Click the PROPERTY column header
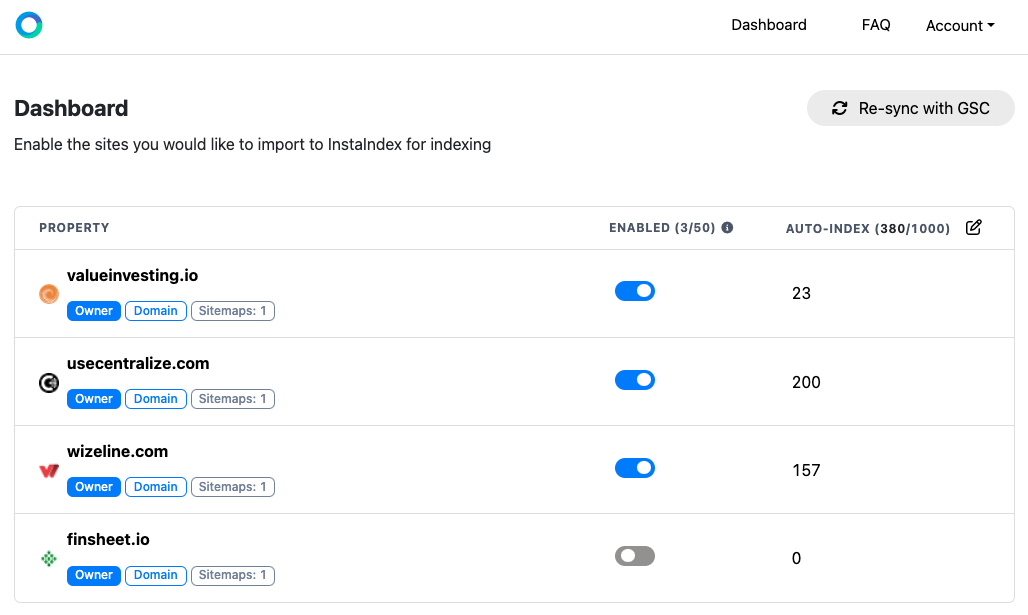Viewport: 1028px width, 615px height. point(74,228)
